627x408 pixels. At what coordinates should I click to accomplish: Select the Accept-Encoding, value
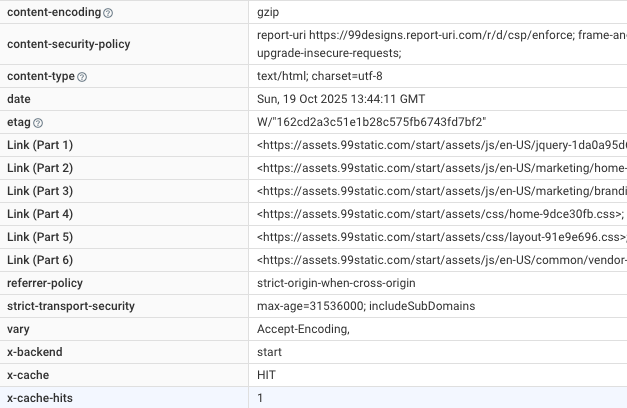pos(303,329)
